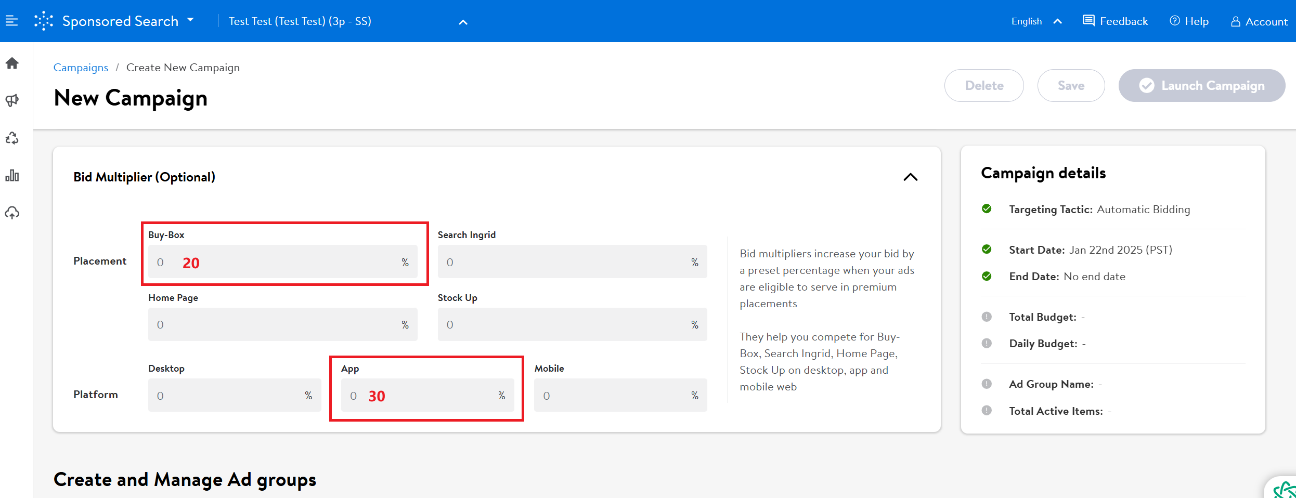This screenshot has height=498, width=1296.
Task: Open the Account menu
Action: click(1258, 21)
